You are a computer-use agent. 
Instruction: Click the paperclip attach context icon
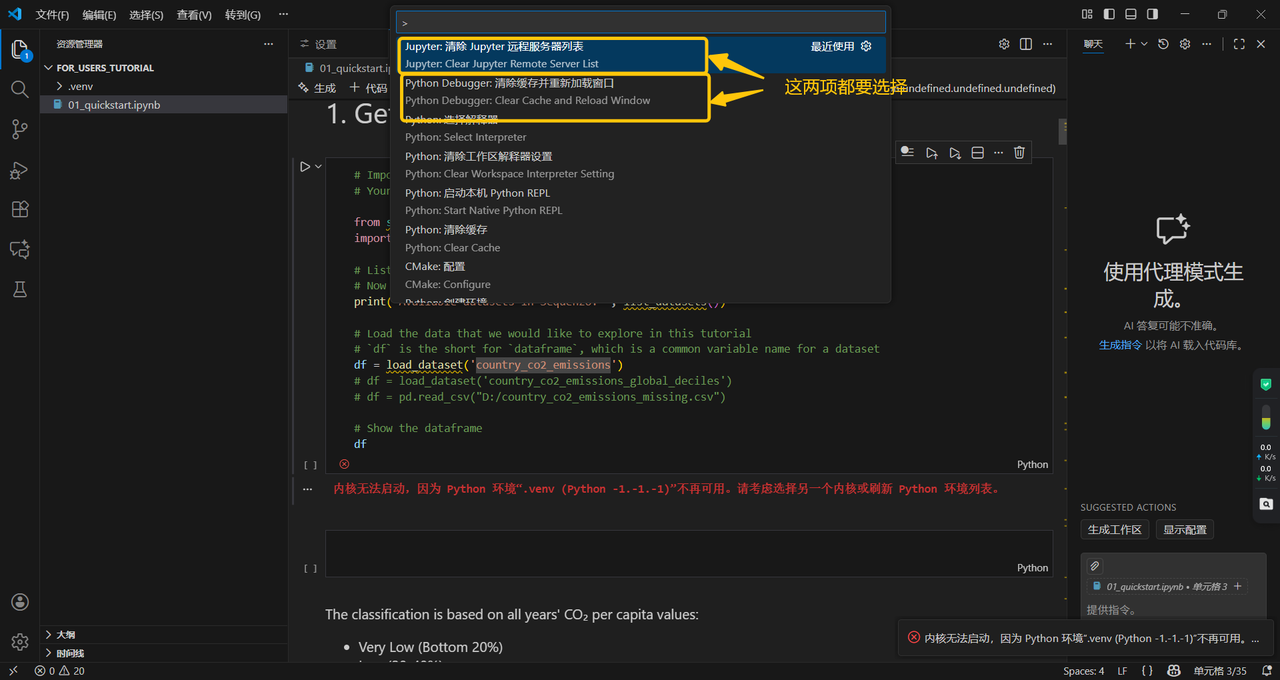(x=1095, y=566)
